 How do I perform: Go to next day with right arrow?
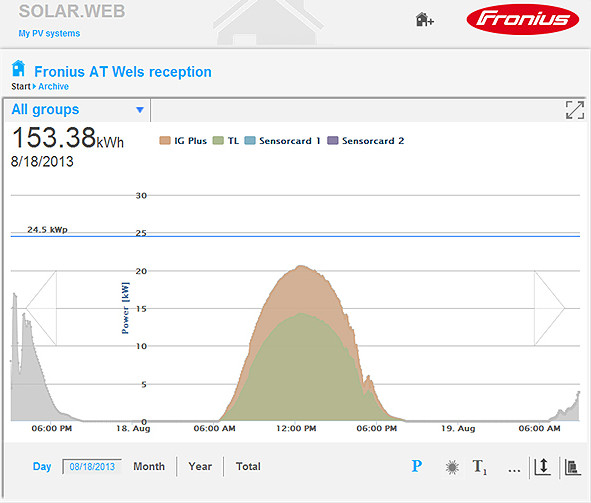pyautogui.click(x=550, y=308)
